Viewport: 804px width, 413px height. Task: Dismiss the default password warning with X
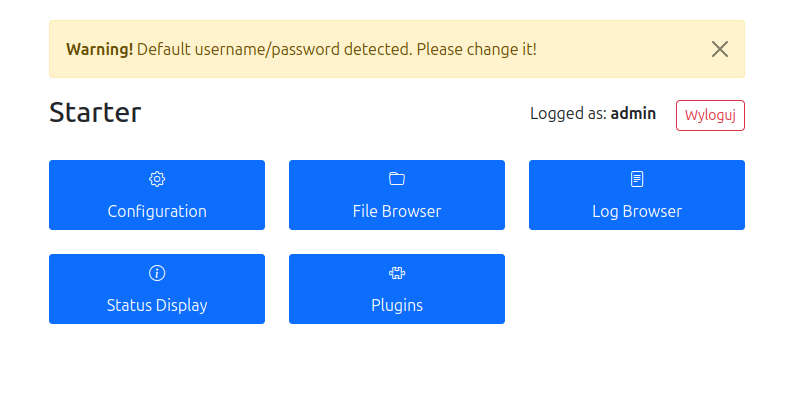(719, 49)
